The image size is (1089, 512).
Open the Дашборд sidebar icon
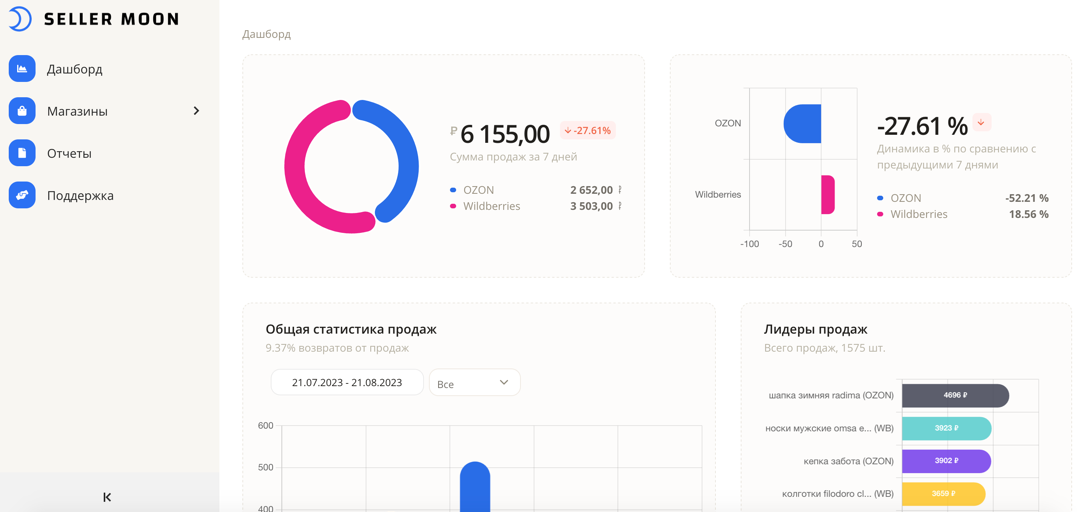[22, 69]
